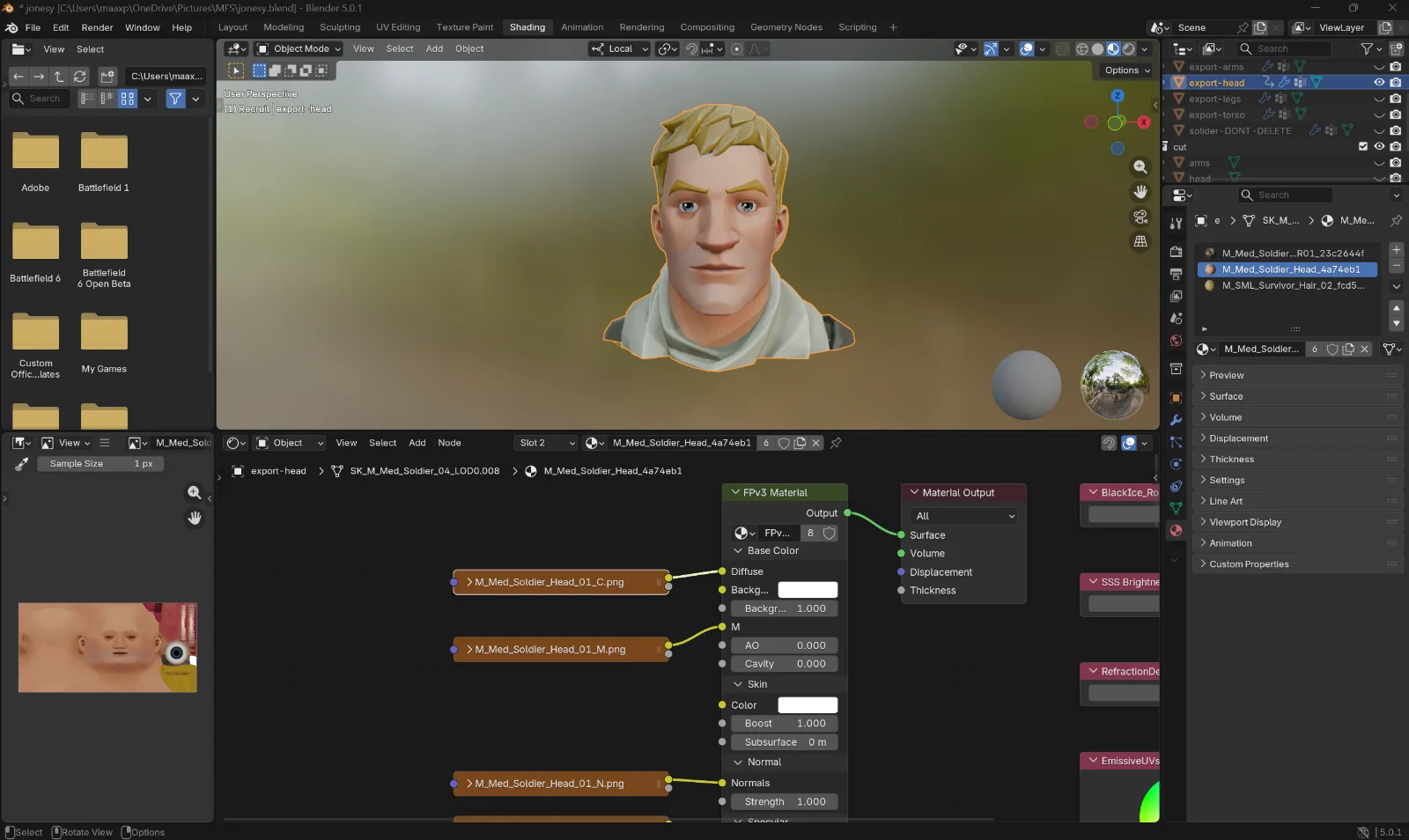This screenshot has height=840, width=1409.
Task: Click the Skin Color white swatch
Action: click(x=808, y=705)
